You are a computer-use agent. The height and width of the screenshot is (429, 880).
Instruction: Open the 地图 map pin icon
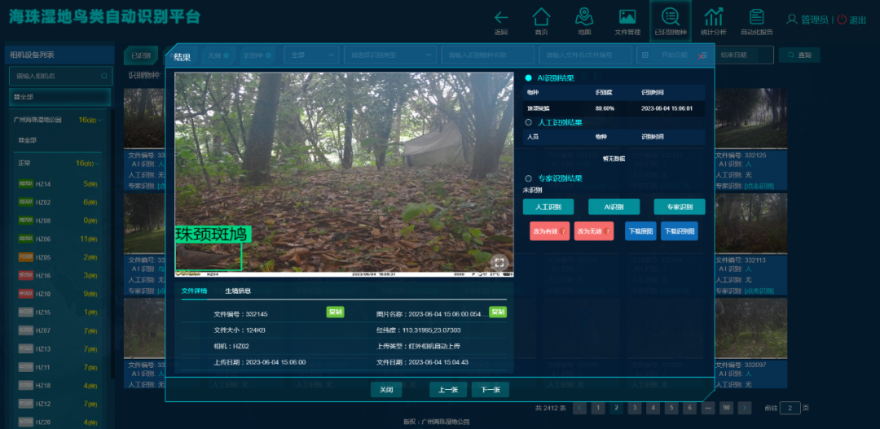tap(584, 17)
